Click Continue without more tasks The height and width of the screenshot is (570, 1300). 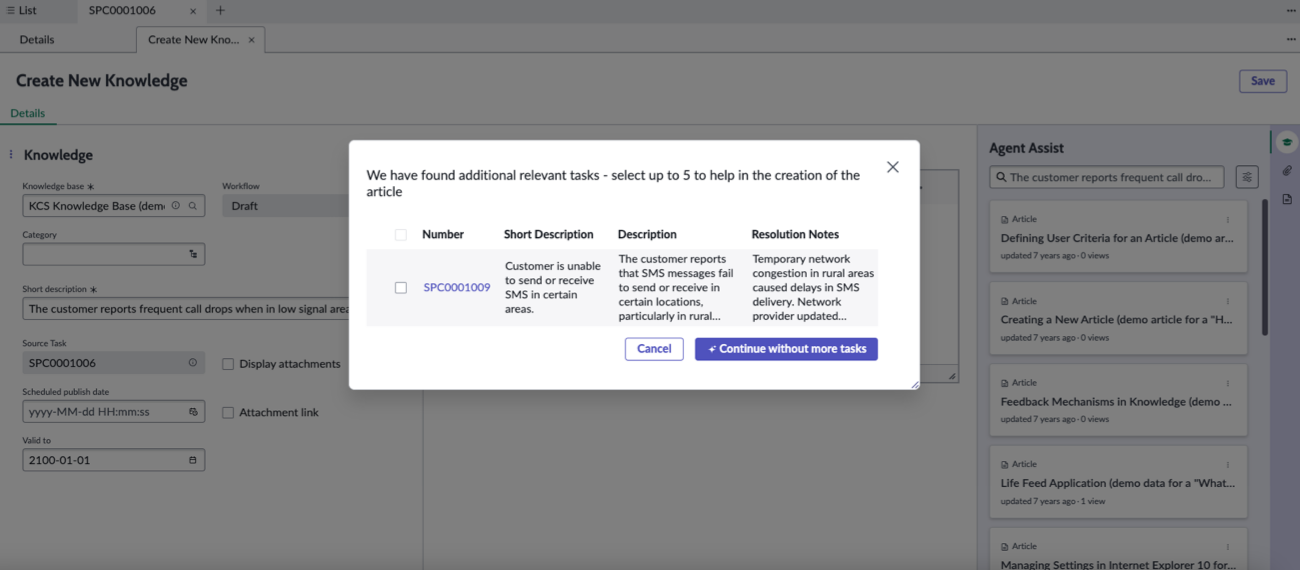coord(786,349)
